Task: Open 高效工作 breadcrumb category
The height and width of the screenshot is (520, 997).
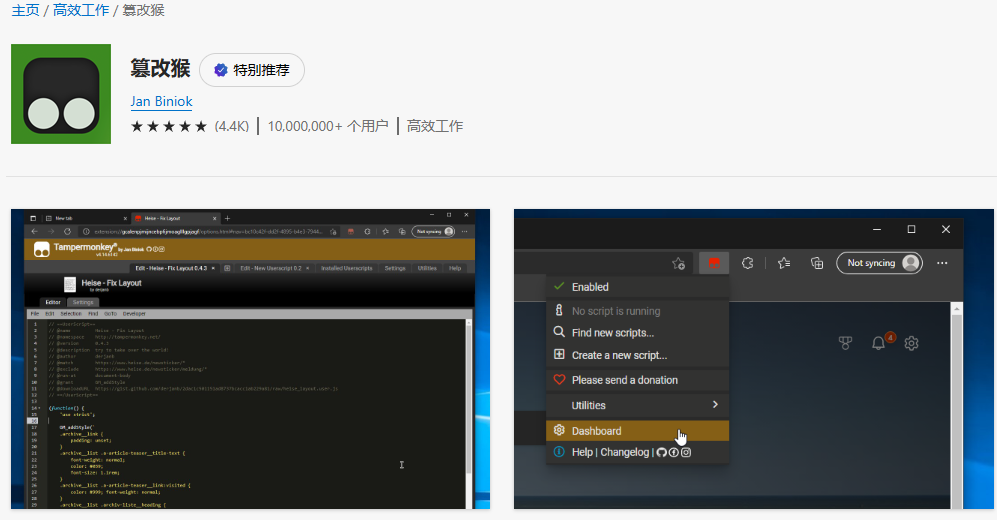Action: [79, 10]
